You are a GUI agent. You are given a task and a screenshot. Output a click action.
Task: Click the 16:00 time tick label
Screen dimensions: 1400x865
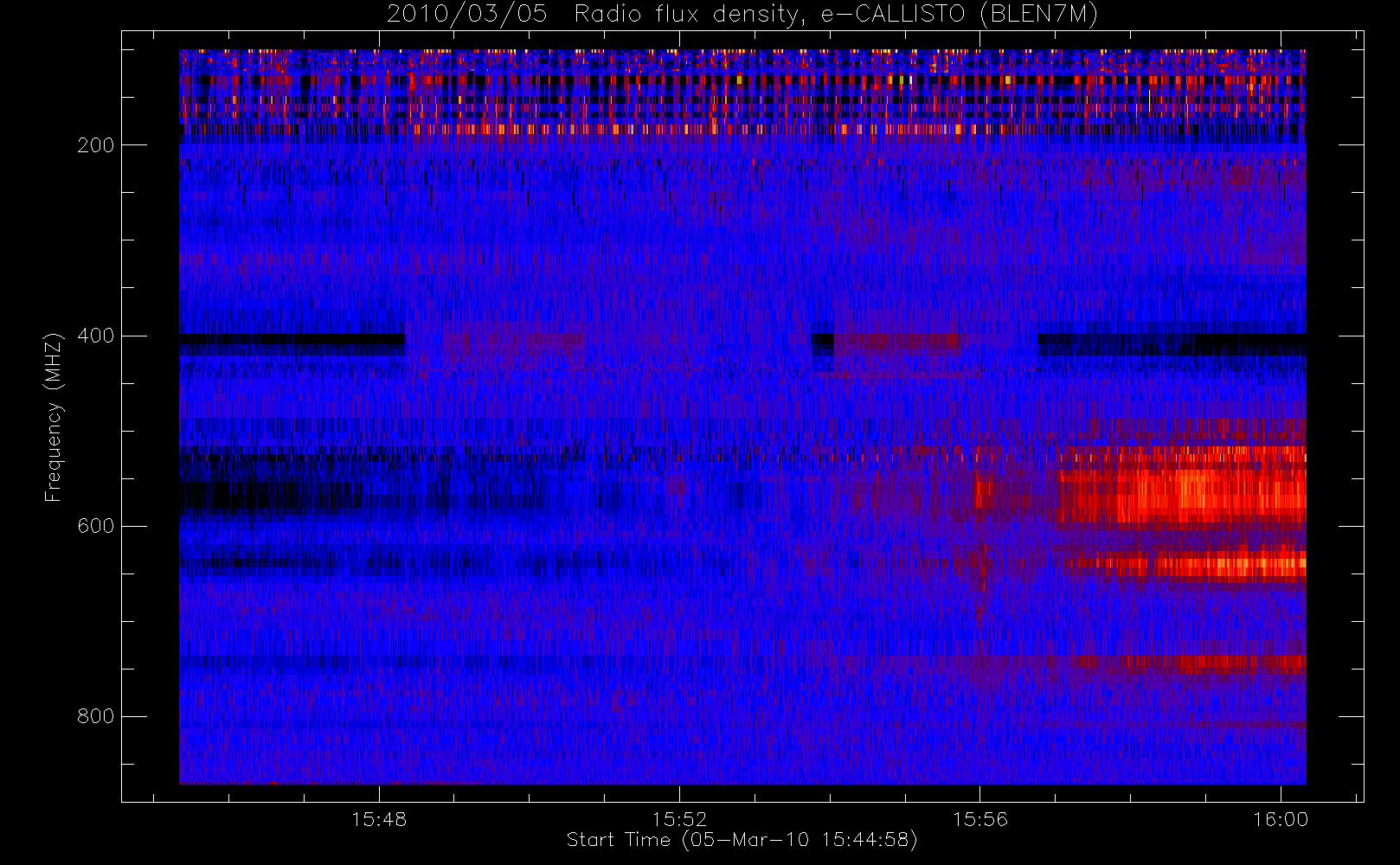[1281, 819]
